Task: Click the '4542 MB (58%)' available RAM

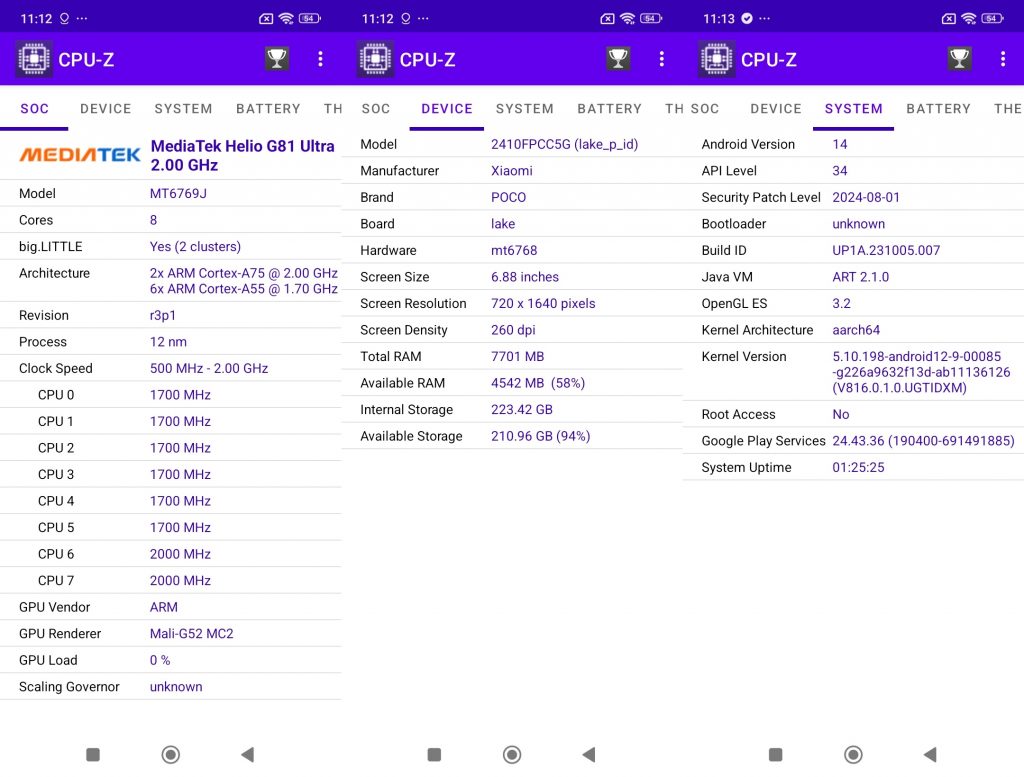Action: (537, 383)
